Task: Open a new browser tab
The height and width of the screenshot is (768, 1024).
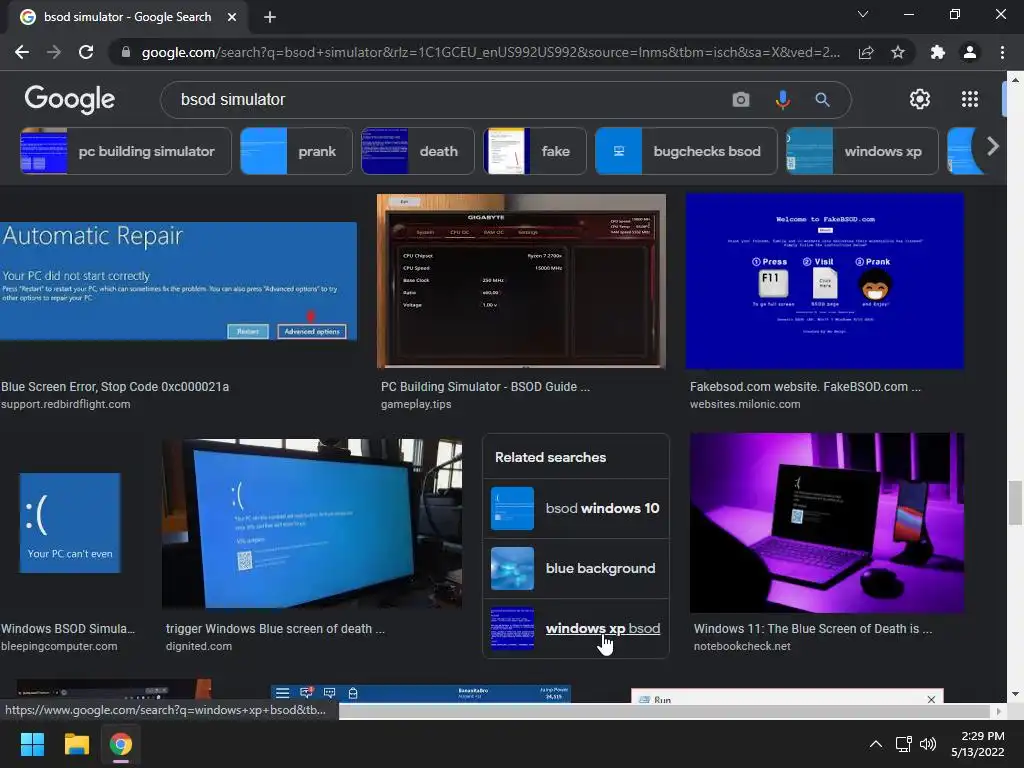Action: pyautogui.click(x=270, y=17)
